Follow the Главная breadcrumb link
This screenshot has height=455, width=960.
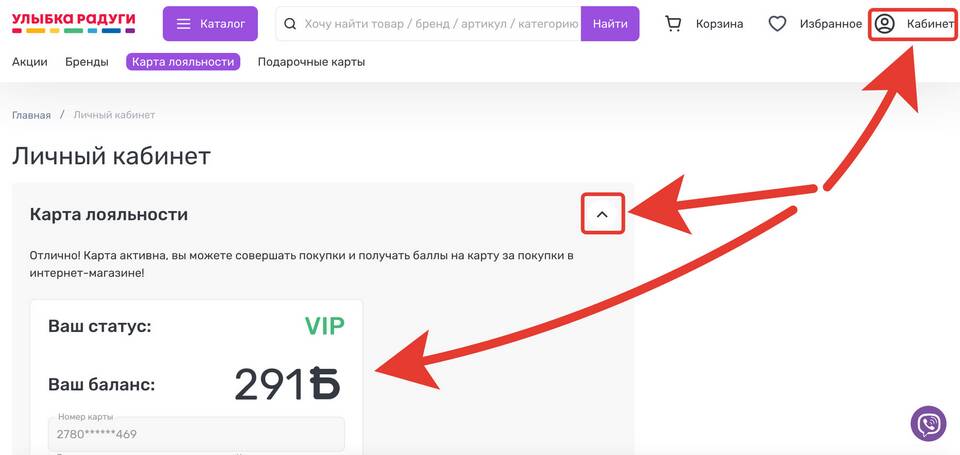[31, 115]
